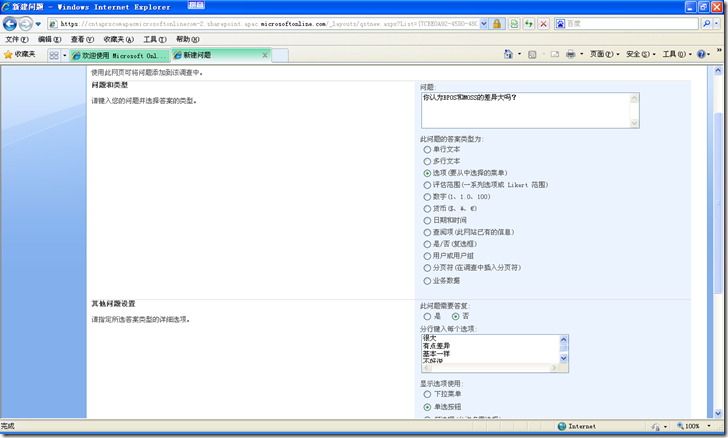
Task: Click the printer icon
Action: 571,54
